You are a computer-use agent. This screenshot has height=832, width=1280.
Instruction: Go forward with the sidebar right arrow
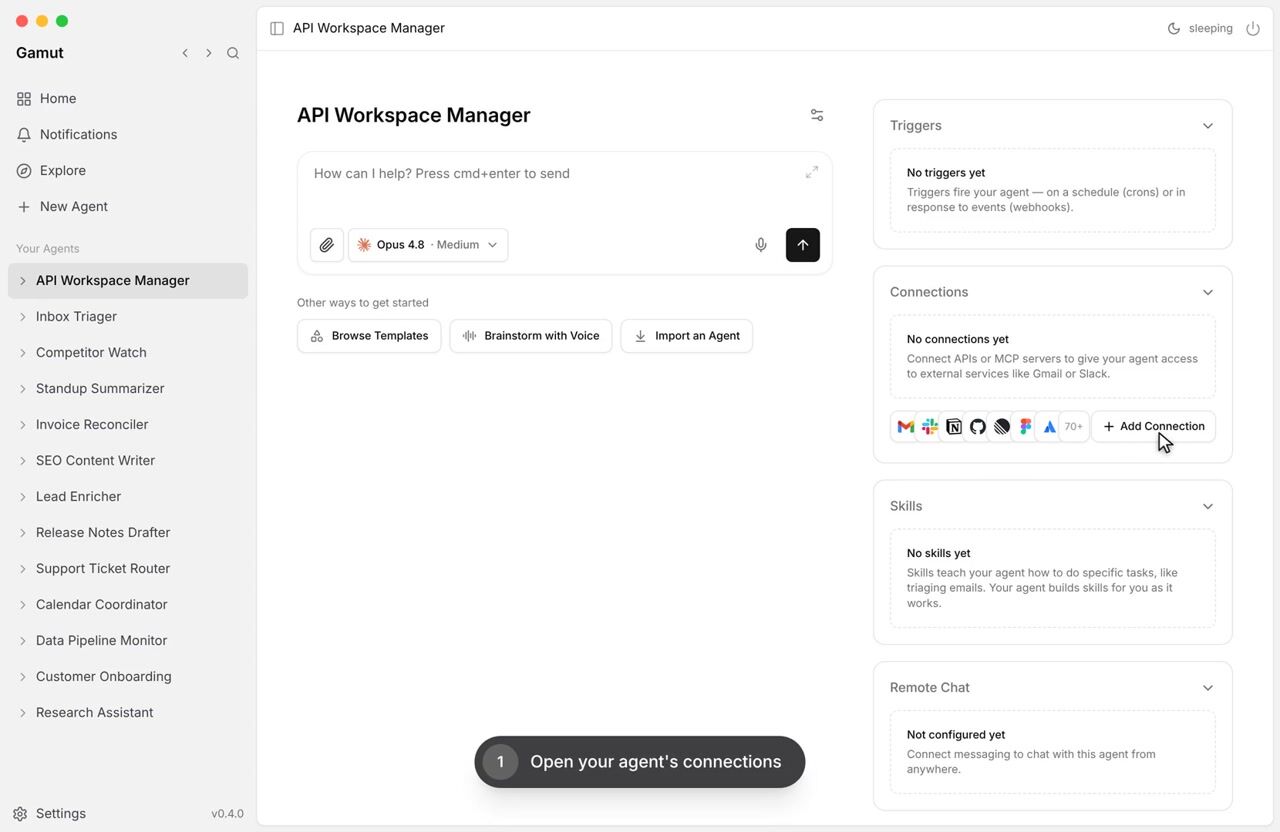(x=209, y=53)
